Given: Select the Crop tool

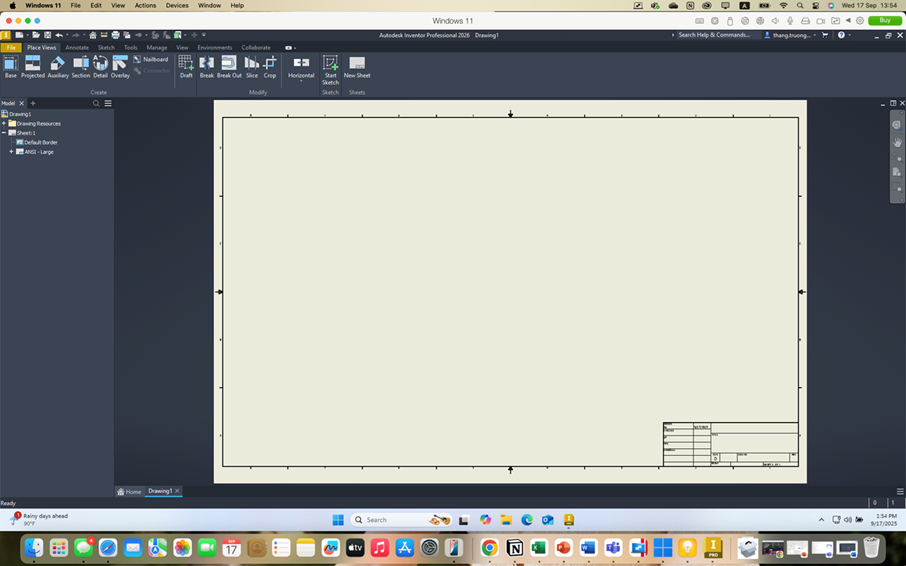Looking at the screenshot, I should [x=270, y=66].
